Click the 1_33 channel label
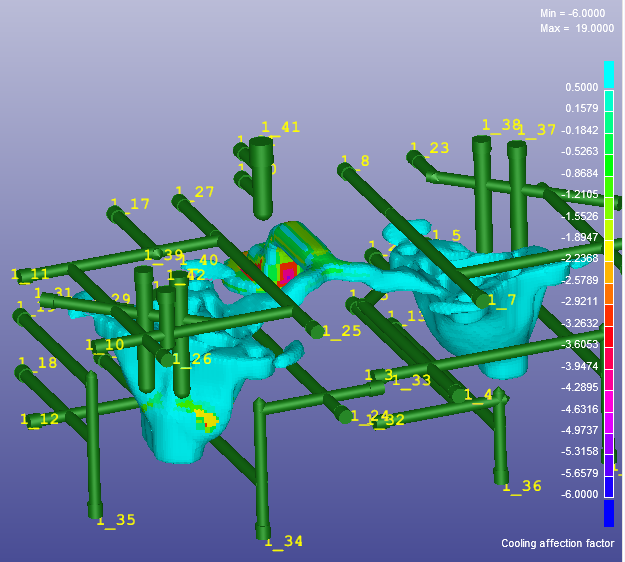The image size is (625, 562). (411, 380)
